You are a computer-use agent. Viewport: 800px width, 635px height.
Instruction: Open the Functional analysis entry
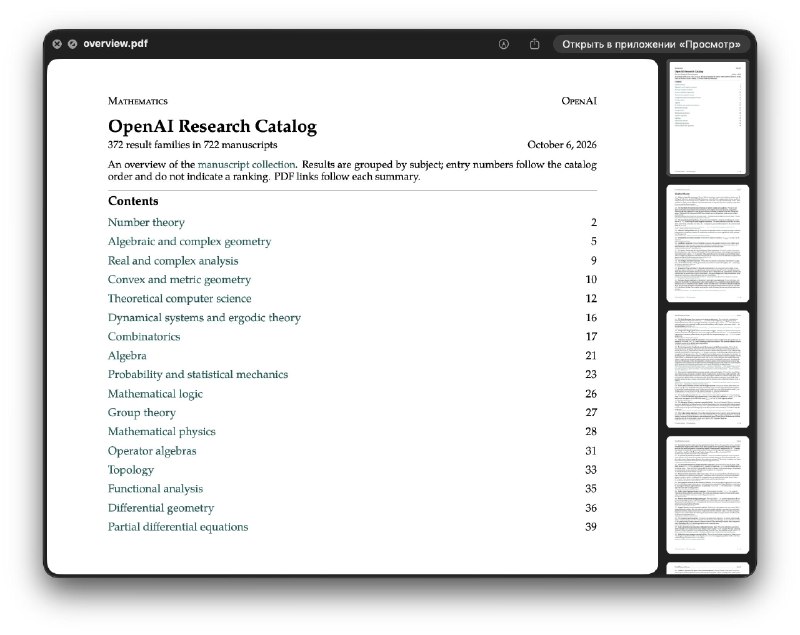tap(155, 489)
